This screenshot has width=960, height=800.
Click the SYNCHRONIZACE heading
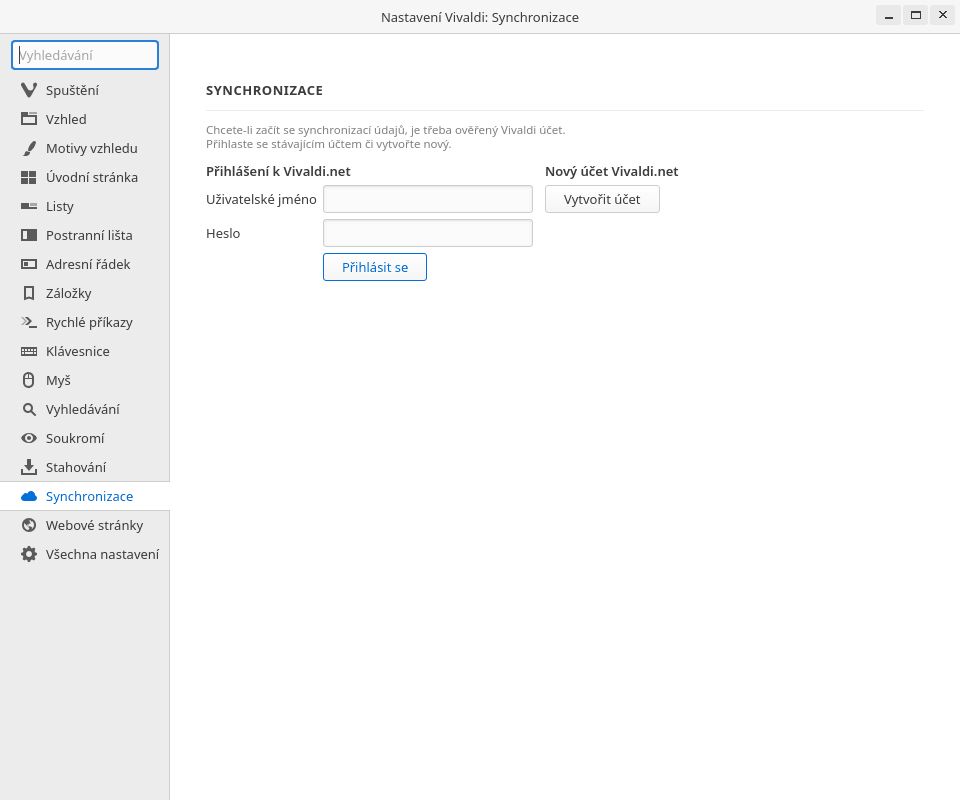click(x=264, y=91)
